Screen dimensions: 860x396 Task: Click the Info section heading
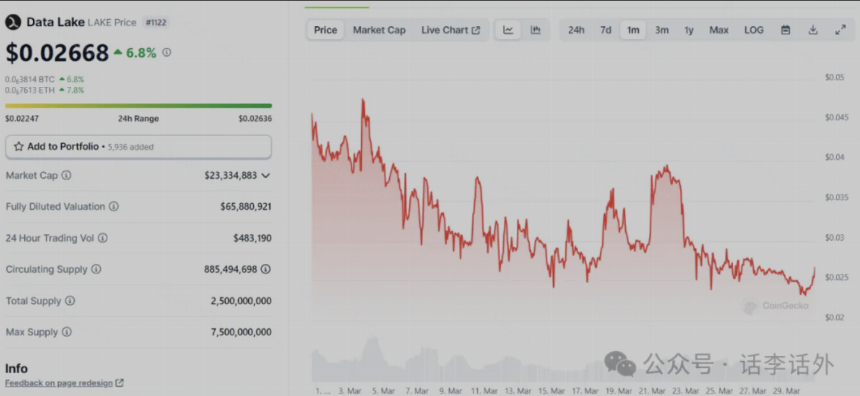click(16, 369)
